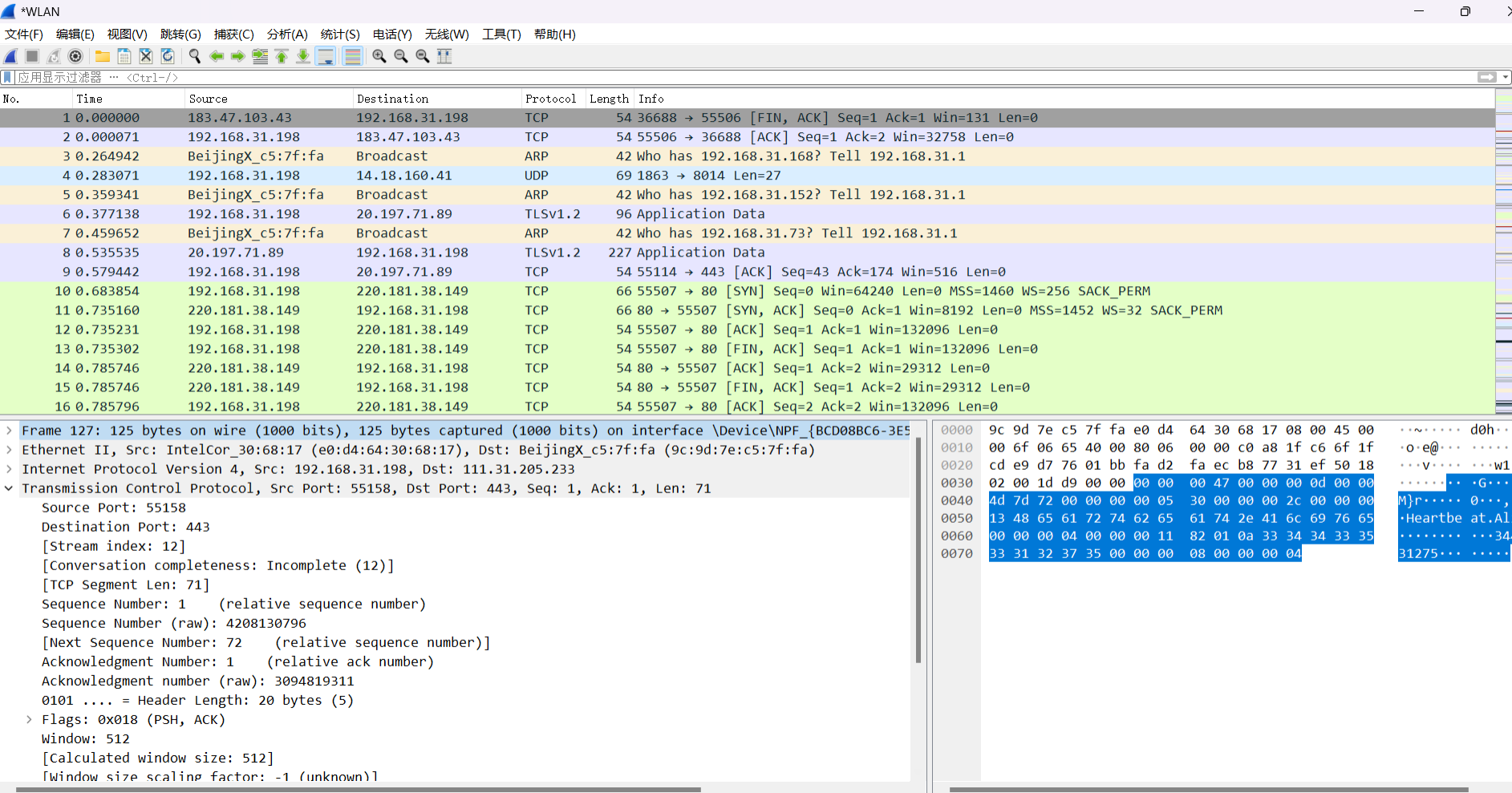
Task: Open a capture file with folder icon
Action: [103, 56]
